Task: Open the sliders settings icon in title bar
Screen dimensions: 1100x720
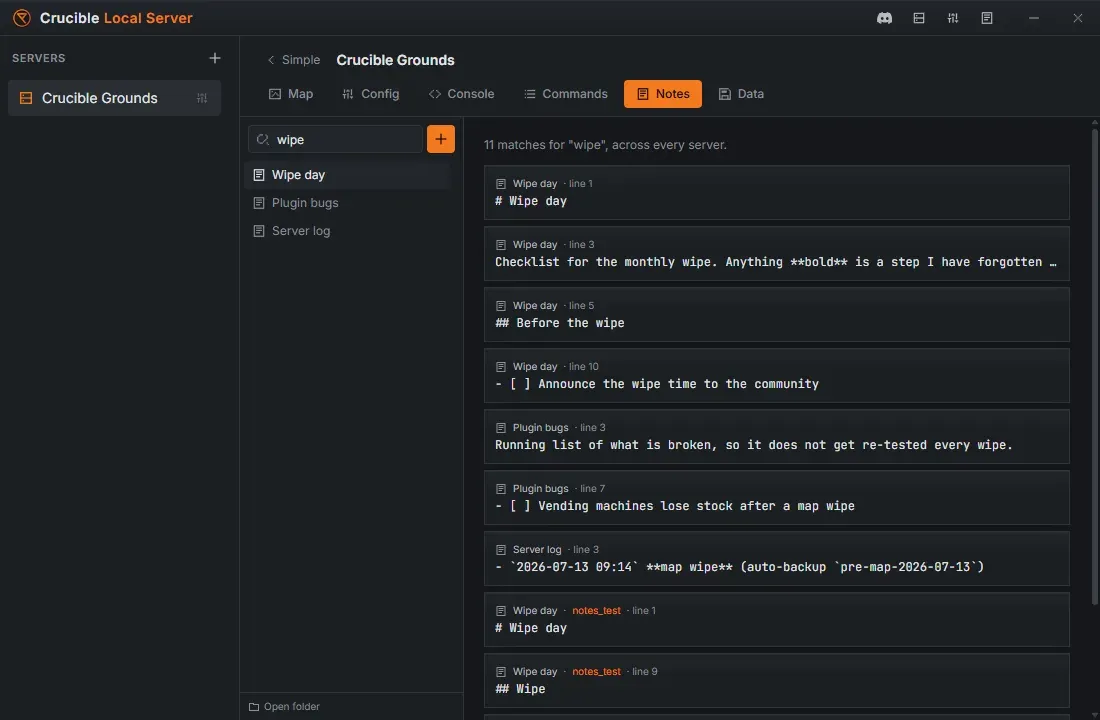Action: 952,18
